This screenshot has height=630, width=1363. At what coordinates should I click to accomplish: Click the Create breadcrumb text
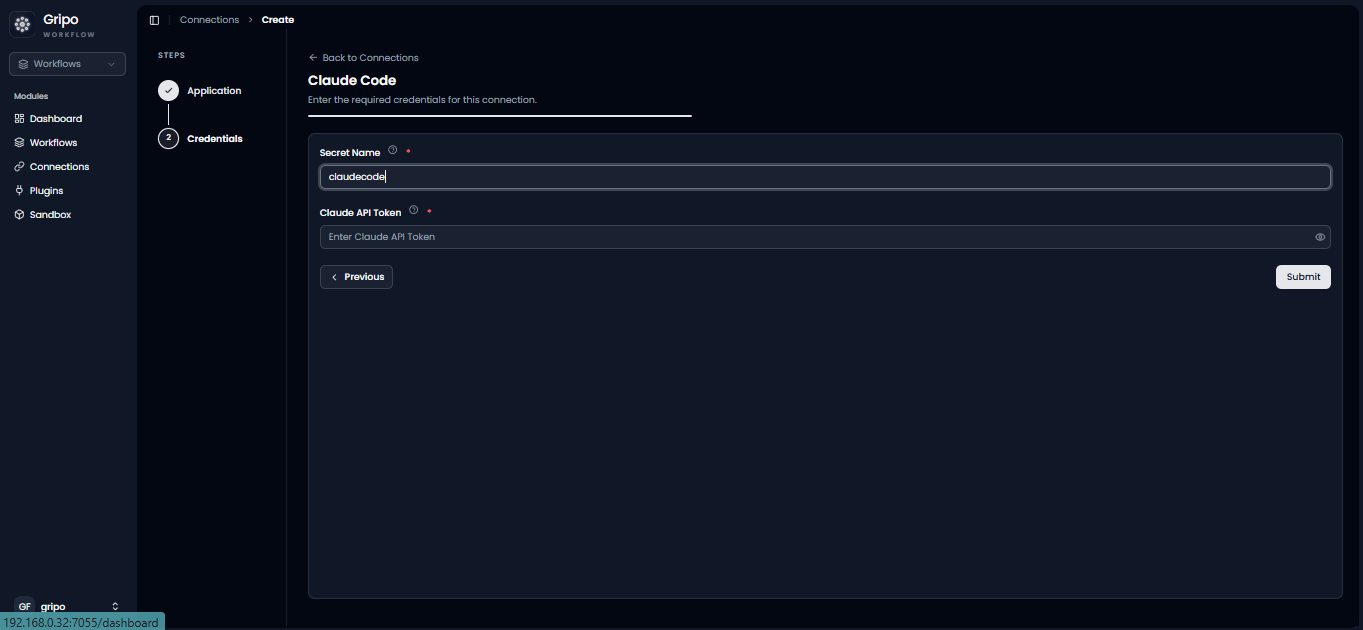point(278,20)
